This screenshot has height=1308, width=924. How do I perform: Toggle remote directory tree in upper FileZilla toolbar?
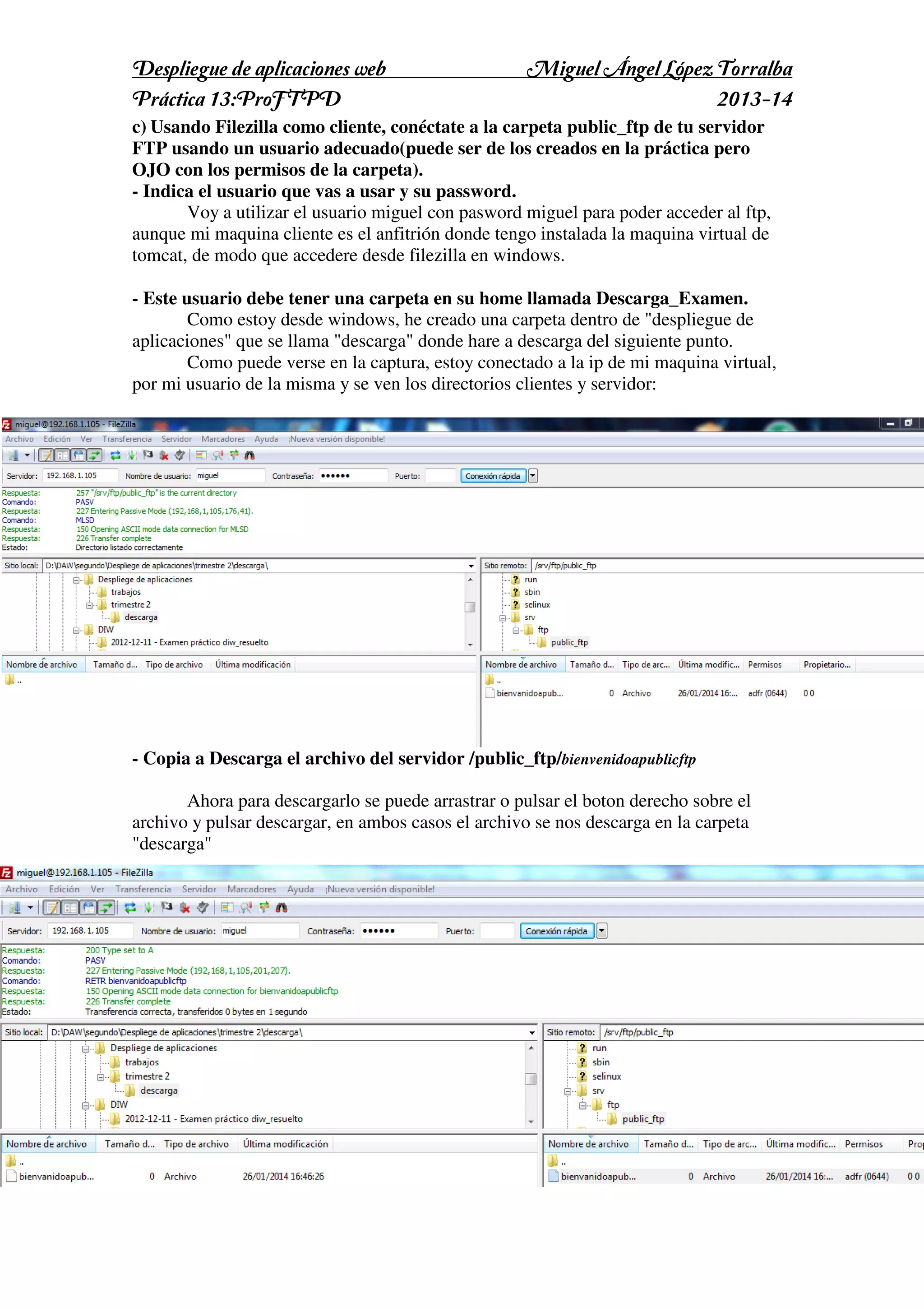[x=79, y=455]
